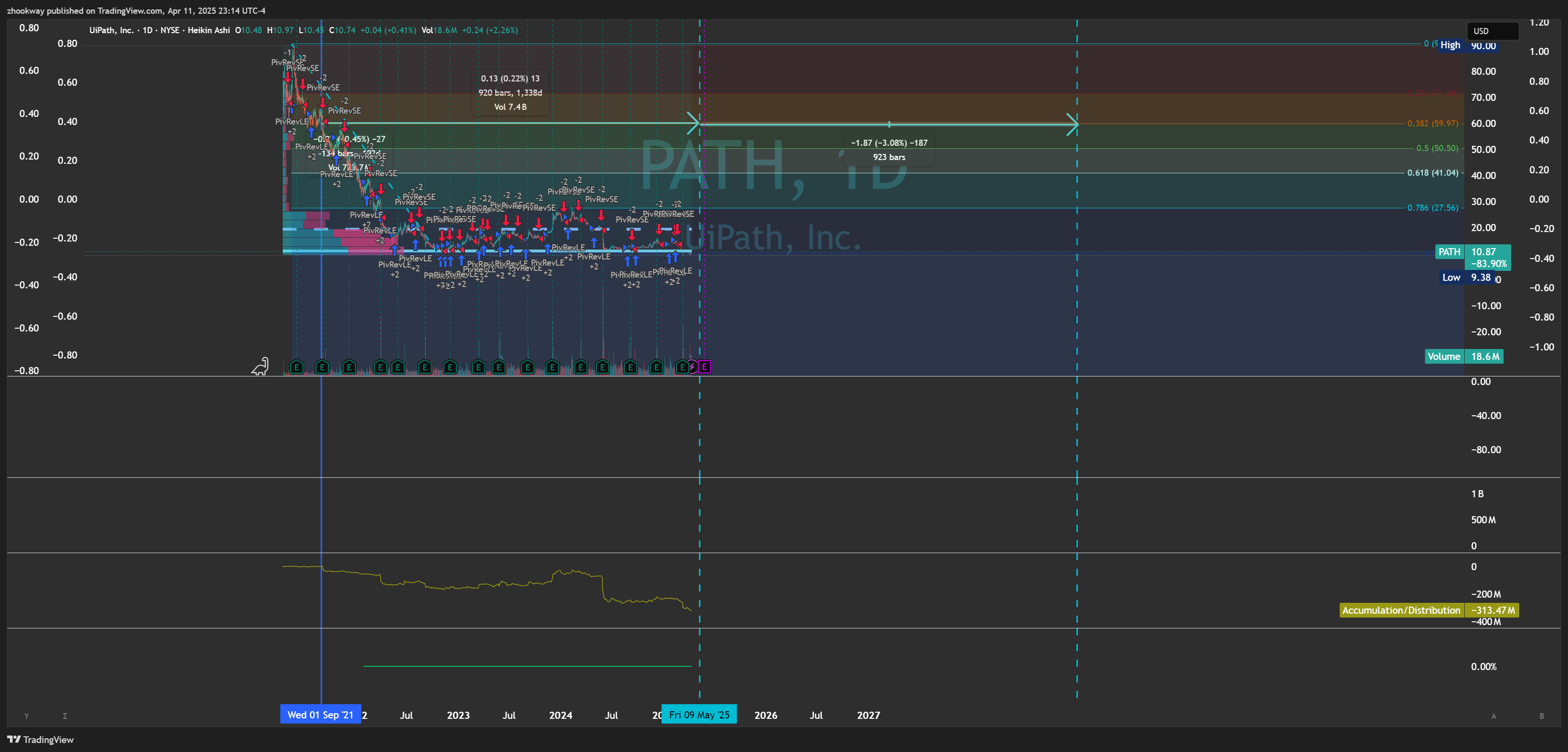The height and width of the screenshot is (752, 1568).
Task: Click the zhookway publisher text
Action: pos(26,10)
